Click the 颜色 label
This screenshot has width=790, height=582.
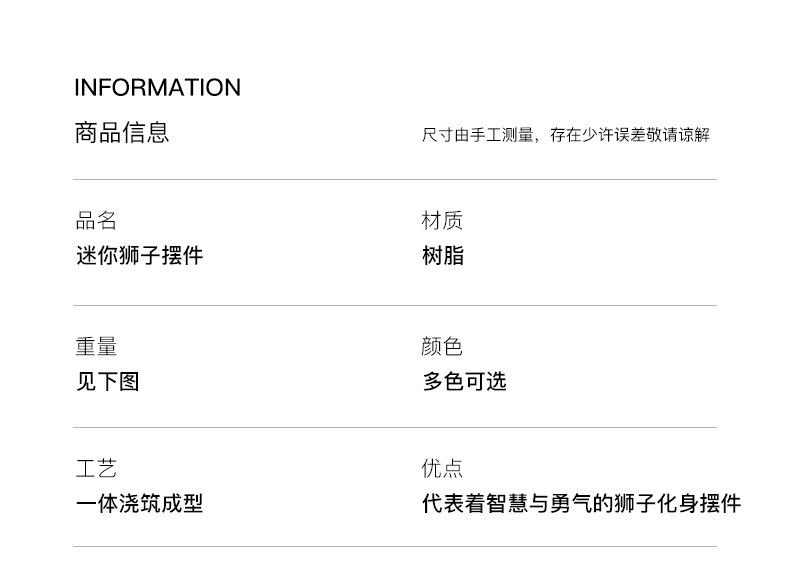coord(442,347)
